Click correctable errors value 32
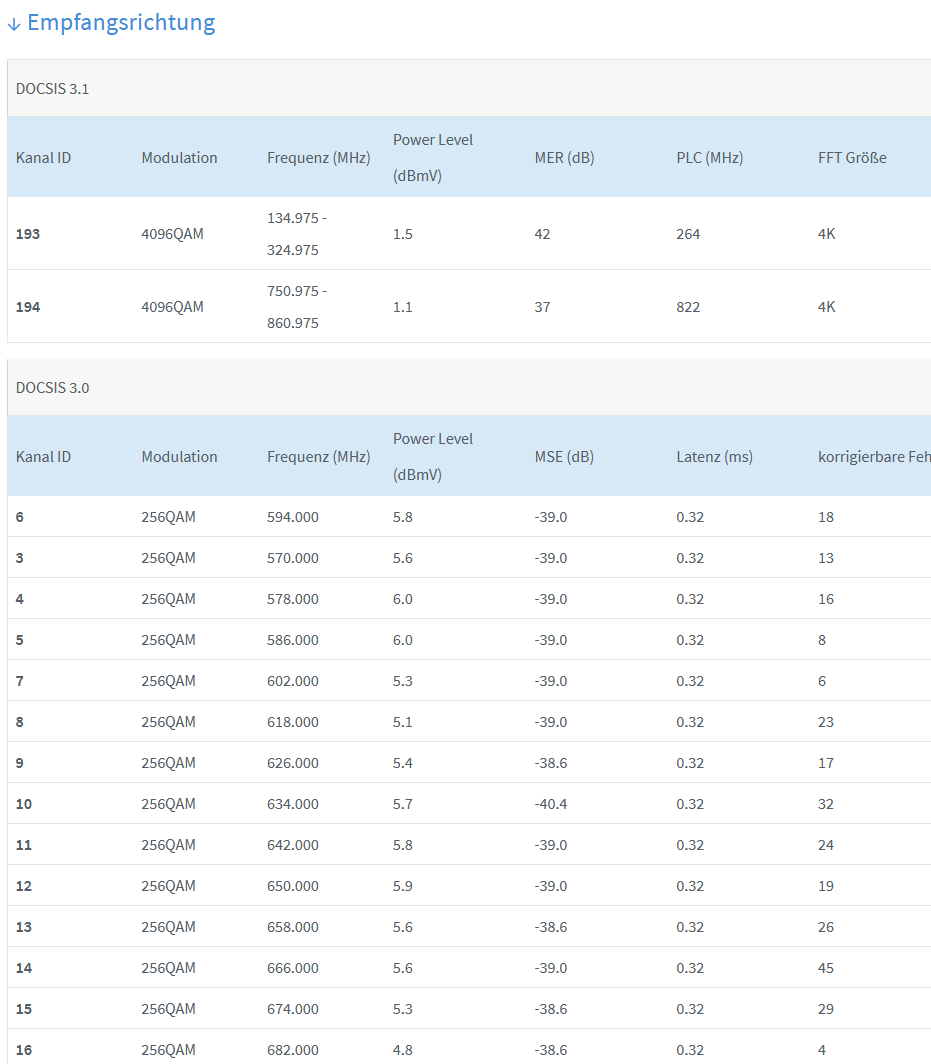Viewport: 931px width, 1064px height. [826, 804]
